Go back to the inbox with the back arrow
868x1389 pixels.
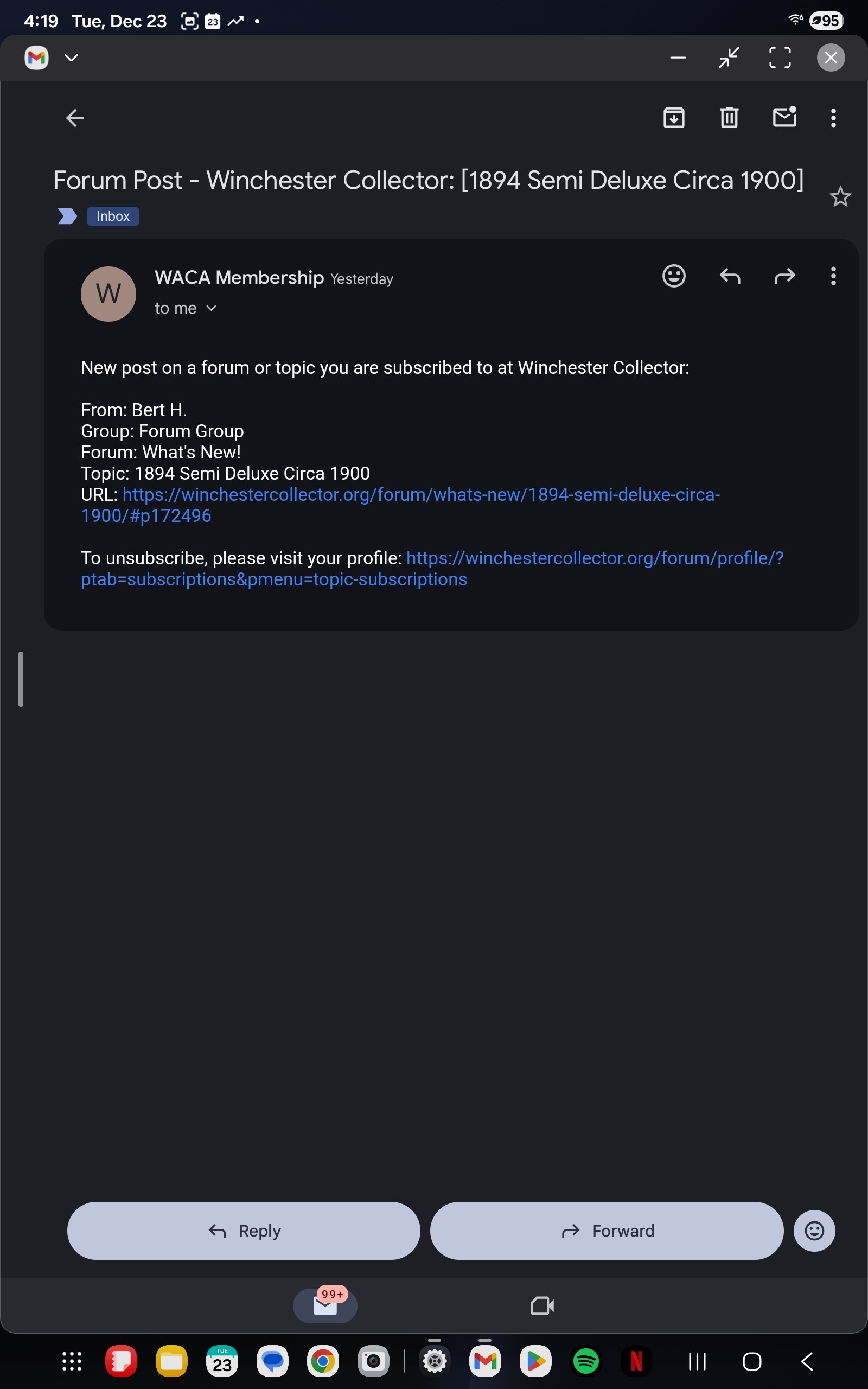tap(75, 118)
